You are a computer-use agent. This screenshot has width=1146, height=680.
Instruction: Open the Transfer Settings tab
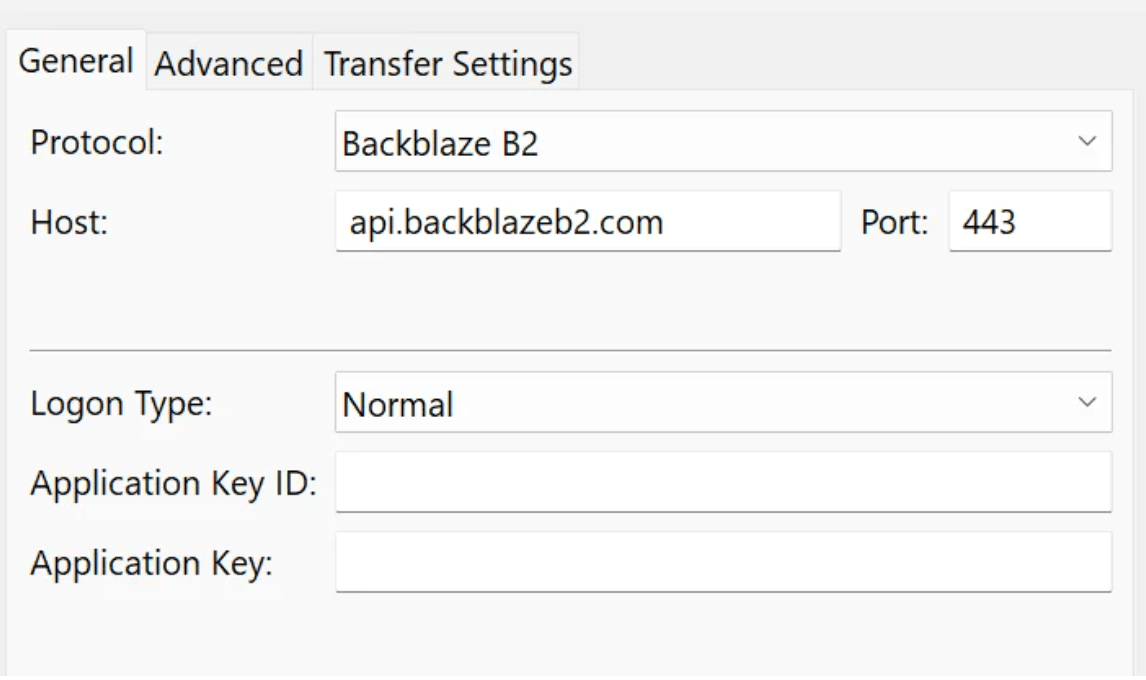[443, 62]
